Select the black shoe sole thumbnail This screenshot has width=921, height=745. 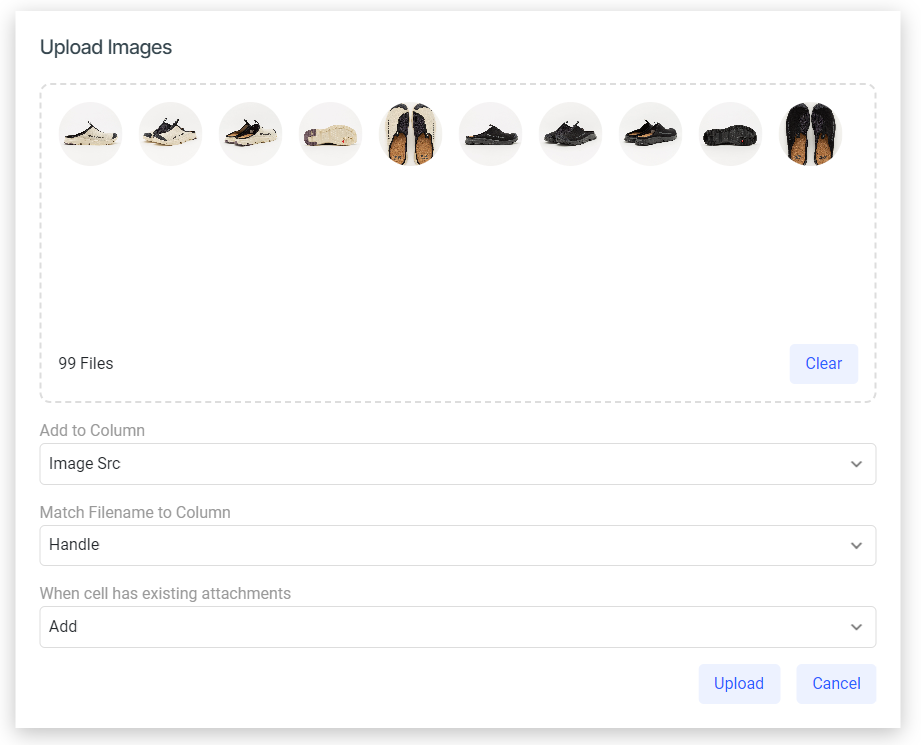pos(730,134)
